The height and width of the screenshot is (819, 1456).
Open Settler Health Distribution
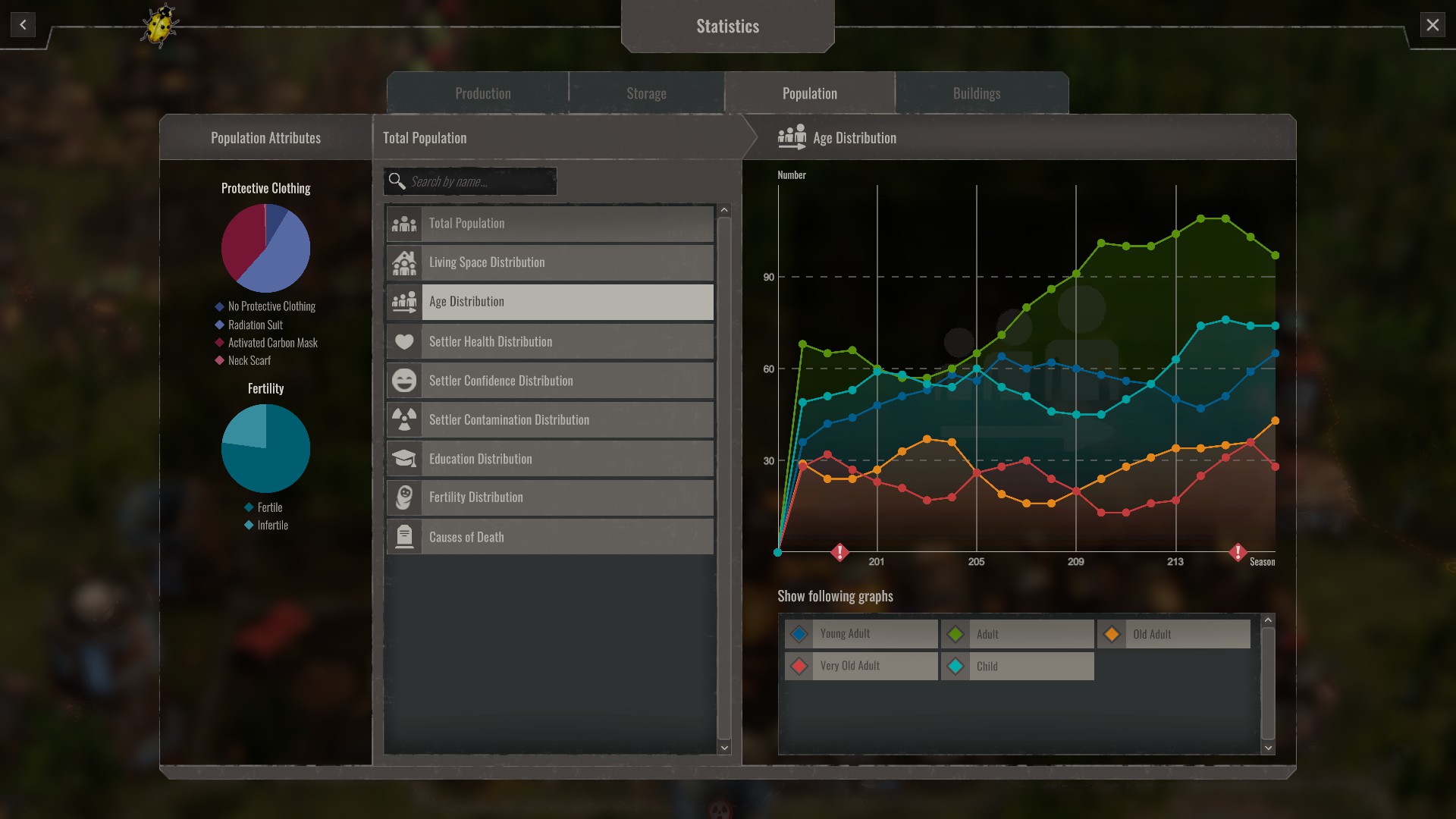pyautogui.click(x=550, y=342)
